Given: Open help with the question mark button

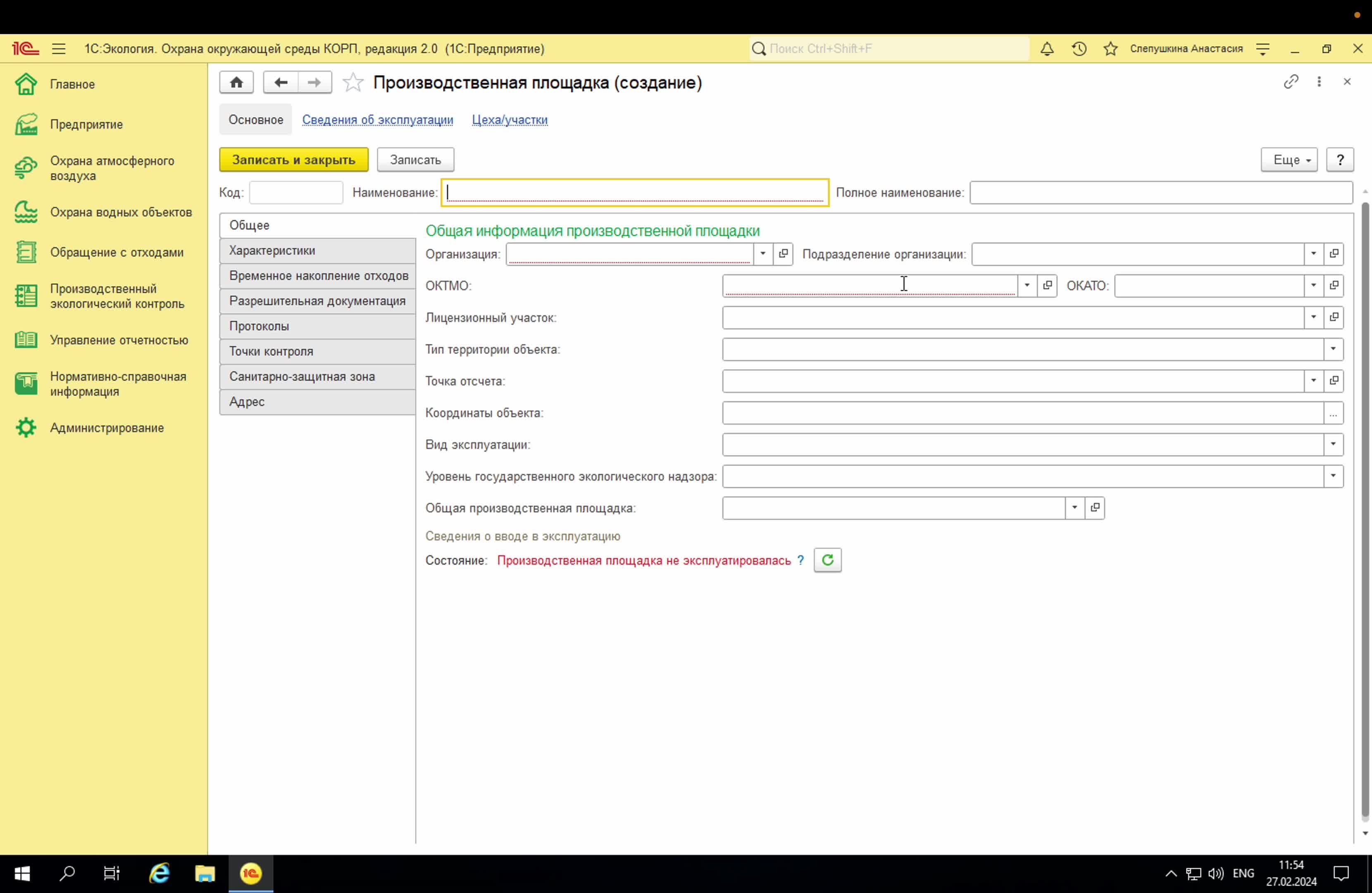Looking at the screenshot, I should (1340, 160).
